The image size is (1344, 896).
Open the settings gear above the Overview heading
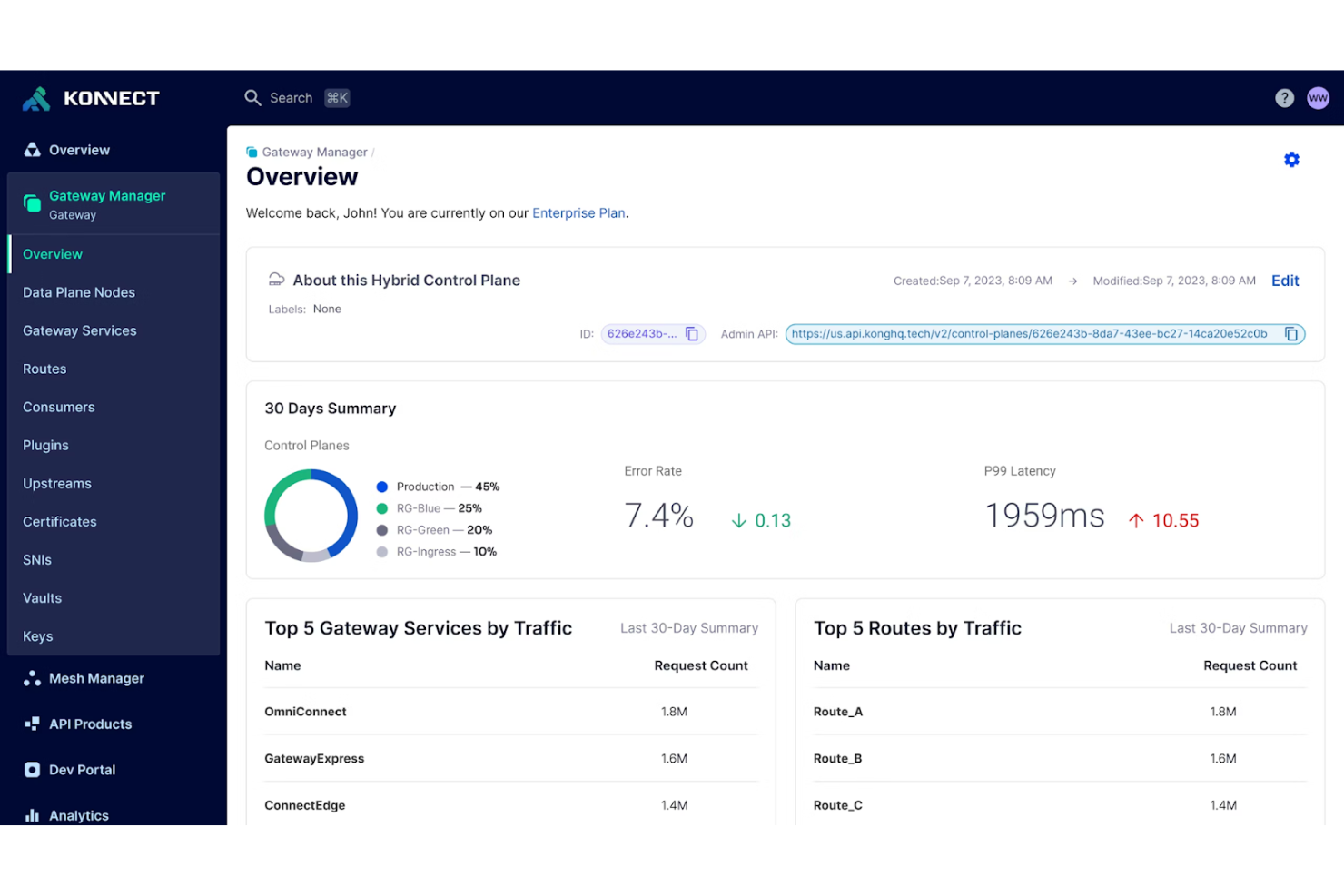[x=1291, y=159]
